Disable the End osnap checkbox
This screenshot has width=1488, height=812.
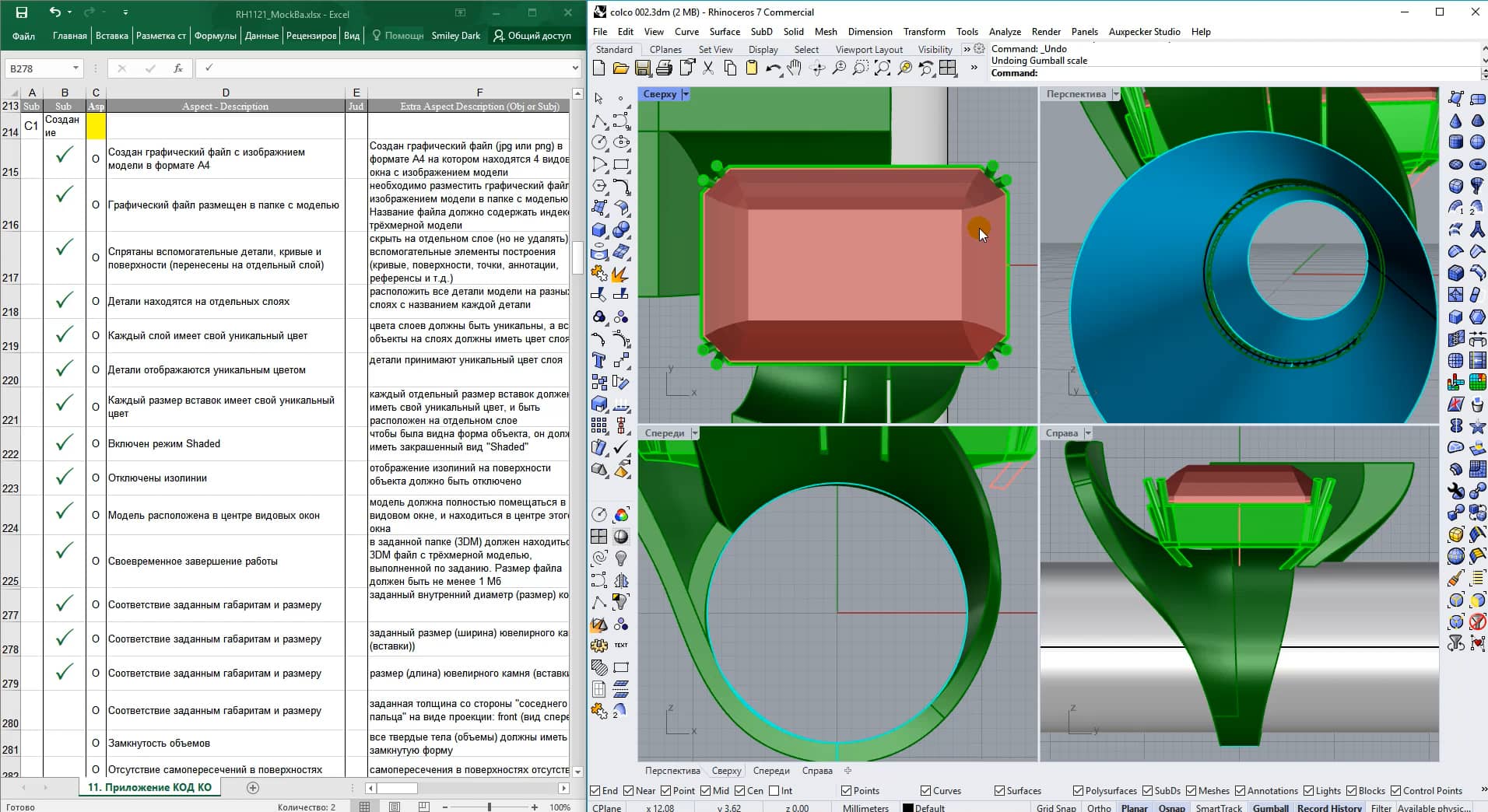[x=595, y=790]
